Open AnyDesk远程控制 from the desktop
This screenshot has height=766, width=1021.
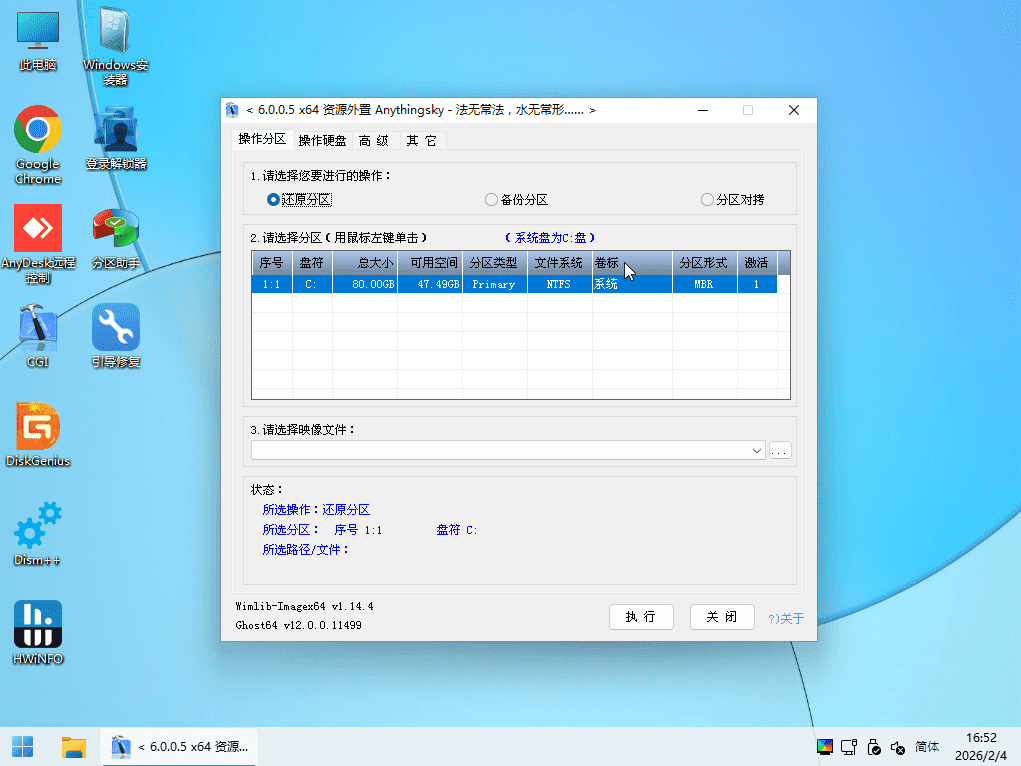click(x=37, y=228)
